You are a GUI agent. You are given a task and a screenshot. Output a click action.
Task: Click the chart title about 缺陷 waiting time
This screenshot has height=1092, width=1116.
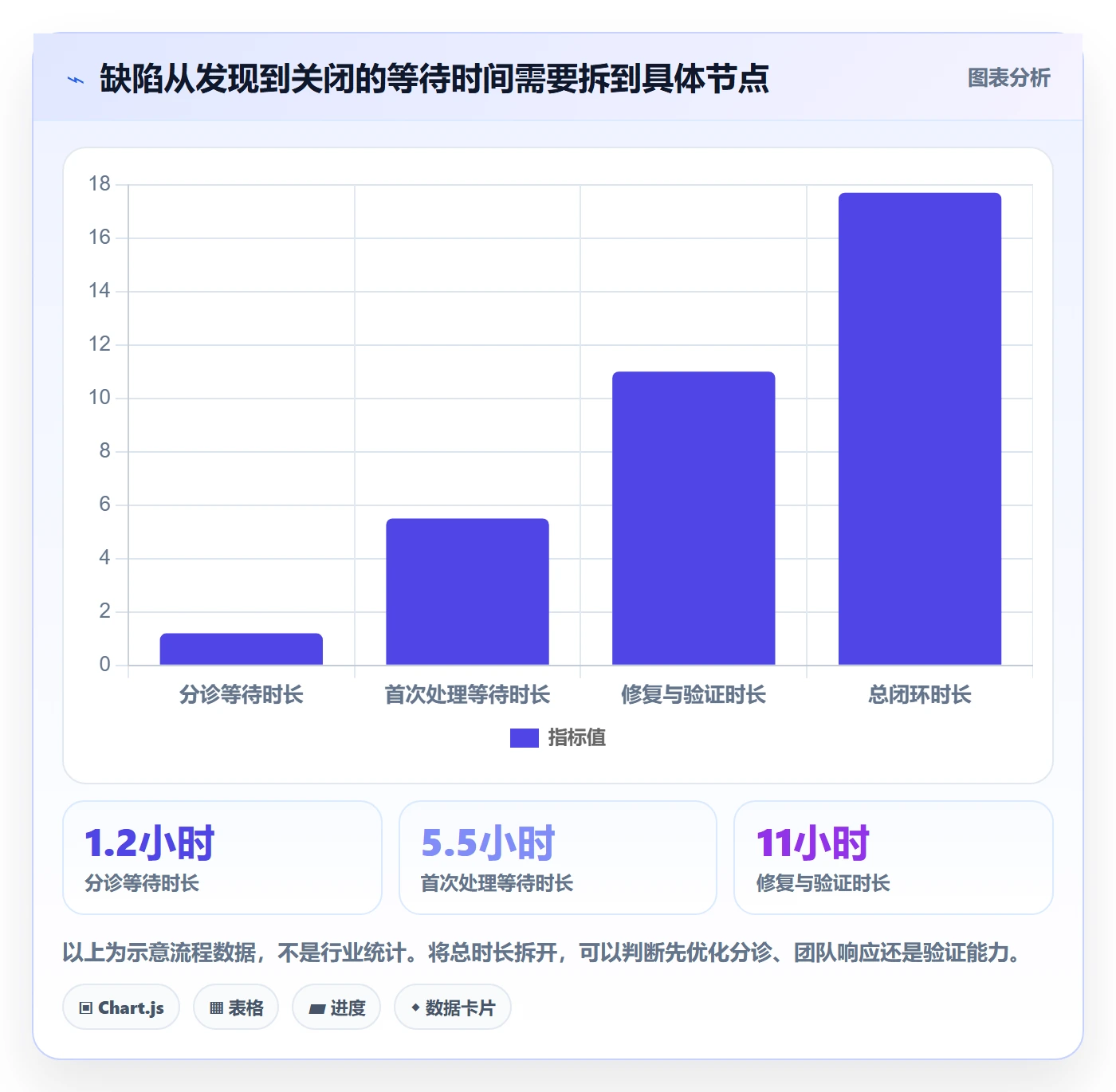coord(434,79)
